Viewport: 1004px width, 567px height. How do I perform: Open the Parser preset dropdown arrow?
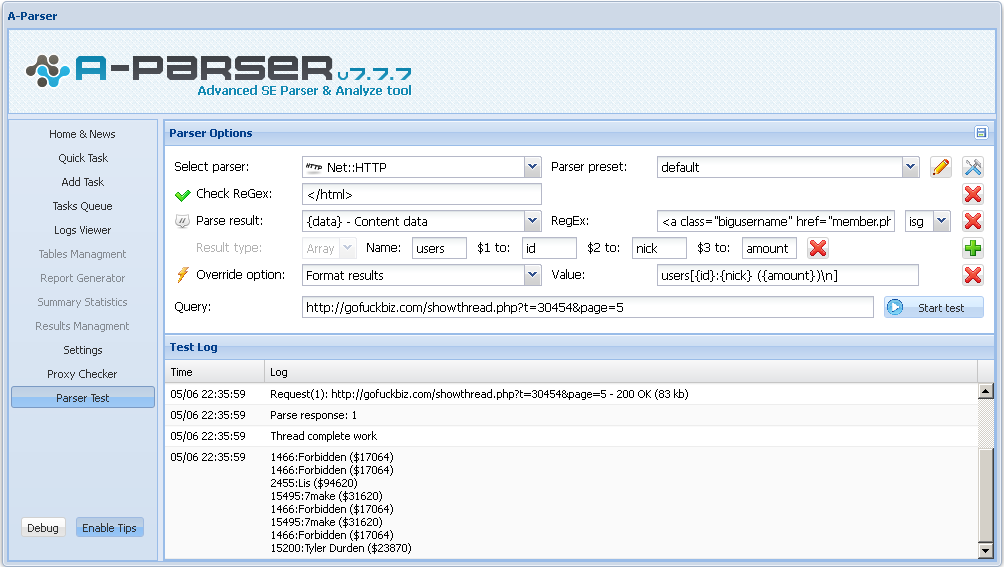tap(911, 167)
